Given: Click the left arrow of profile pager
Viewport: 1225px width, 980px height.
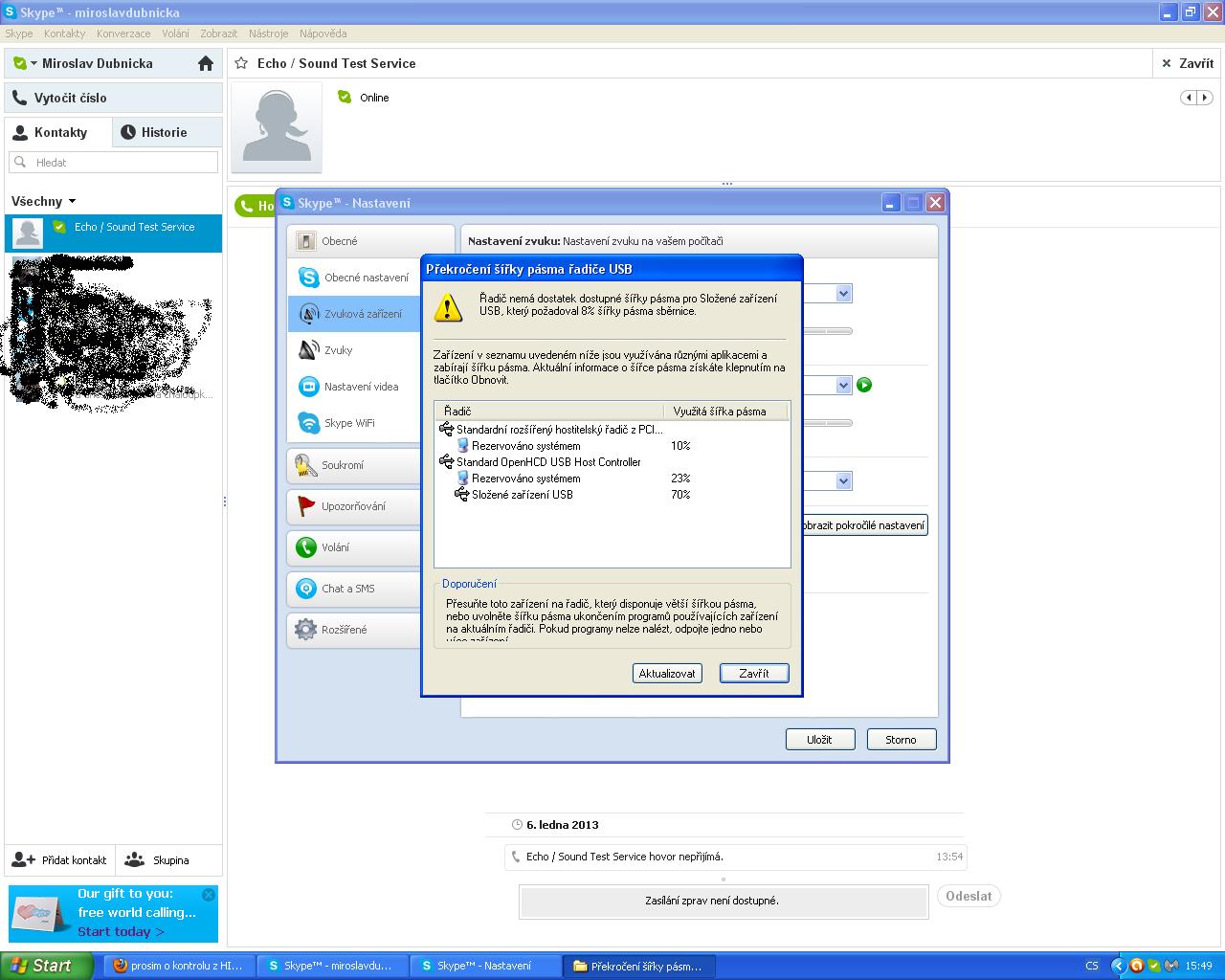Looking at the screenshot, I should tap(1189, 98).
